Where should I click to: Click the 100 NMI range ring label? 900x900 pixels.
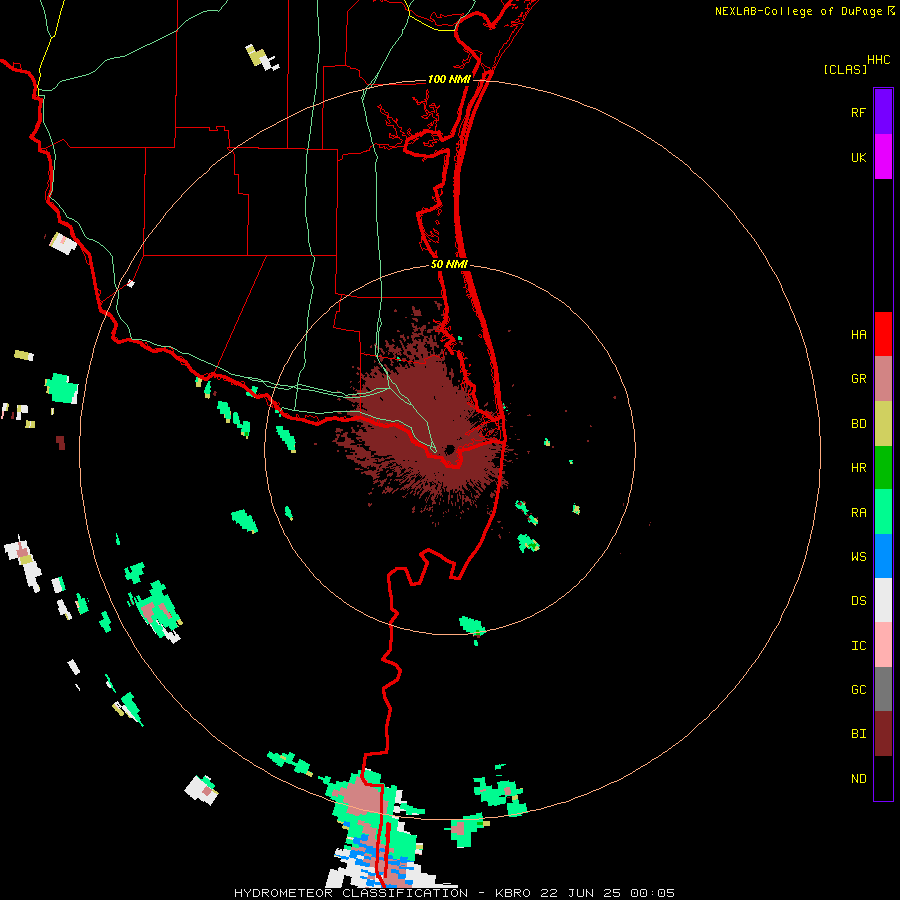(449, 79)
